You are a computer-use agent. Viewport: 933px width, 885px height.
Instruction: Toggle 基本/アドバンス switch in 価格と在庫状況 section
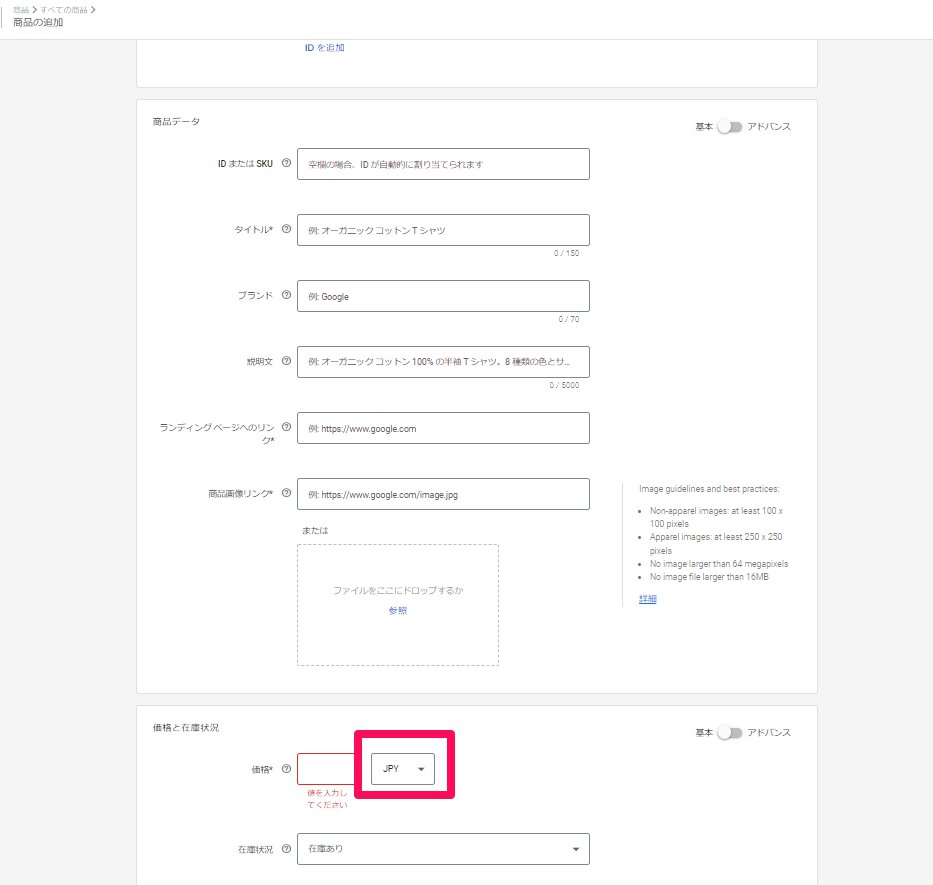coord(730,733)
